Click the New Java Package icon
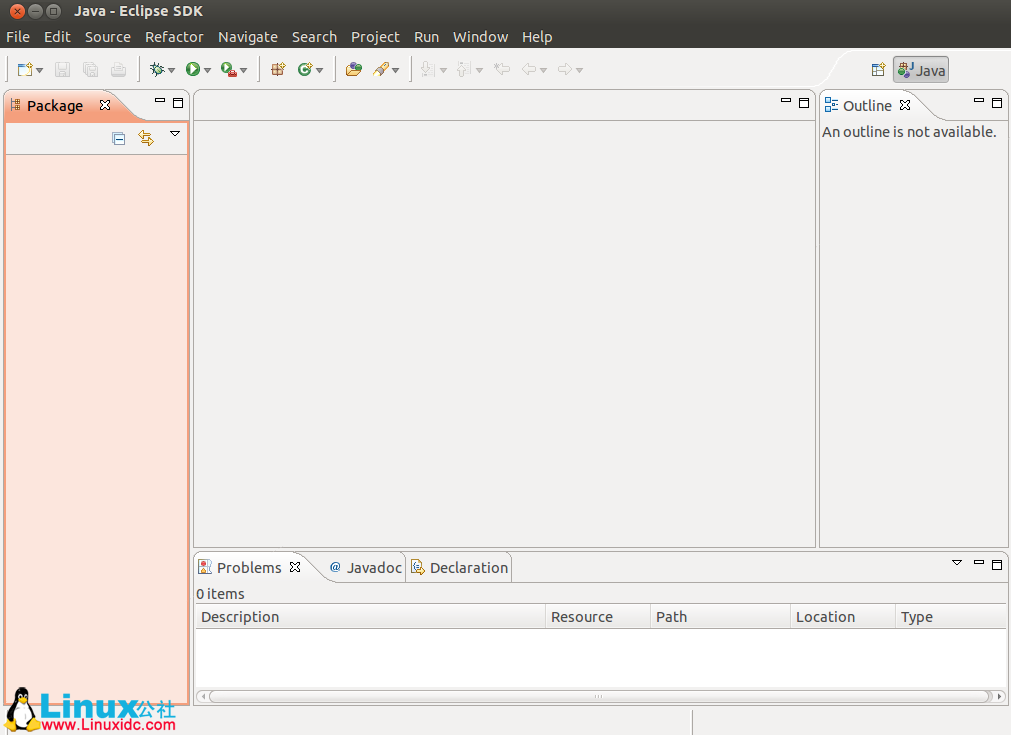The image size is (1011, 735). tap(278, 69)
